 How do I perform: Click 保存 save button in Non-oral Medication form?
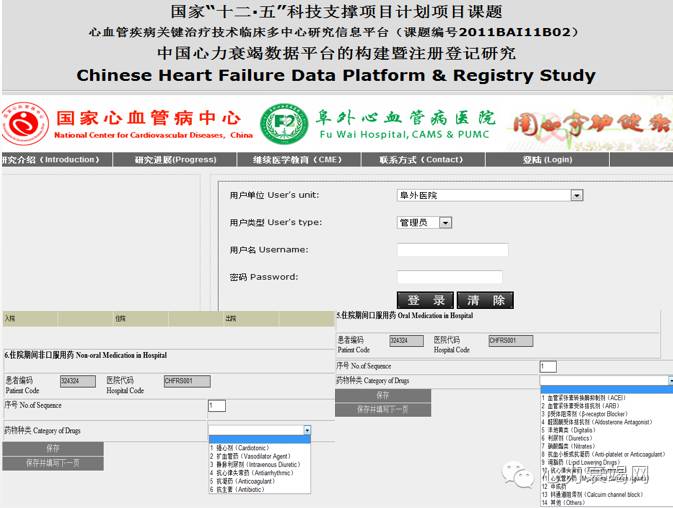click(x=53, y=449)
